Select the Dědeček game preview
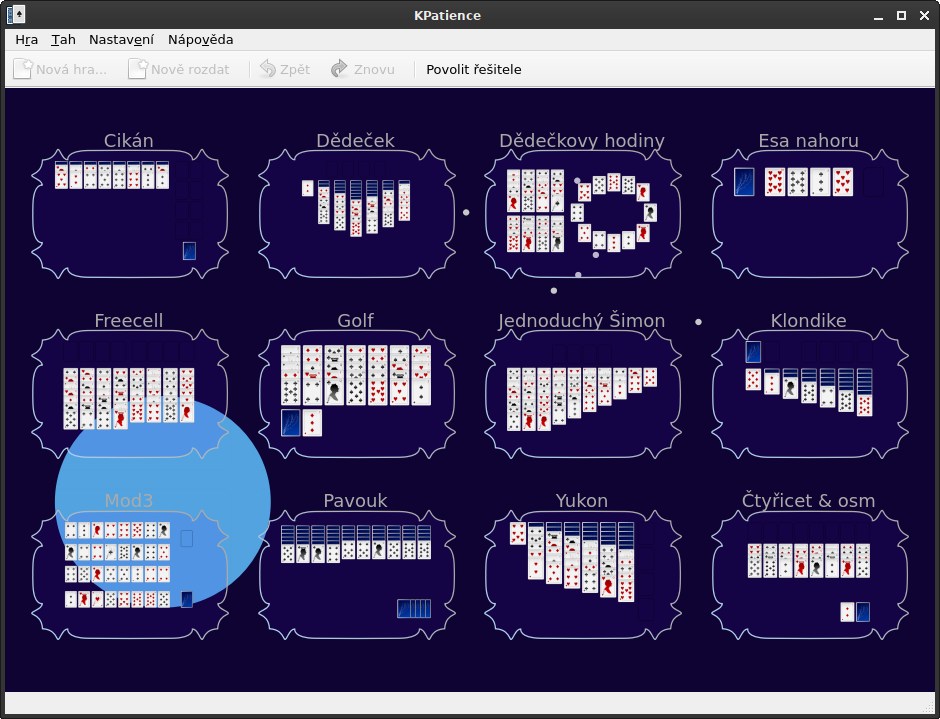 point(356,214)
